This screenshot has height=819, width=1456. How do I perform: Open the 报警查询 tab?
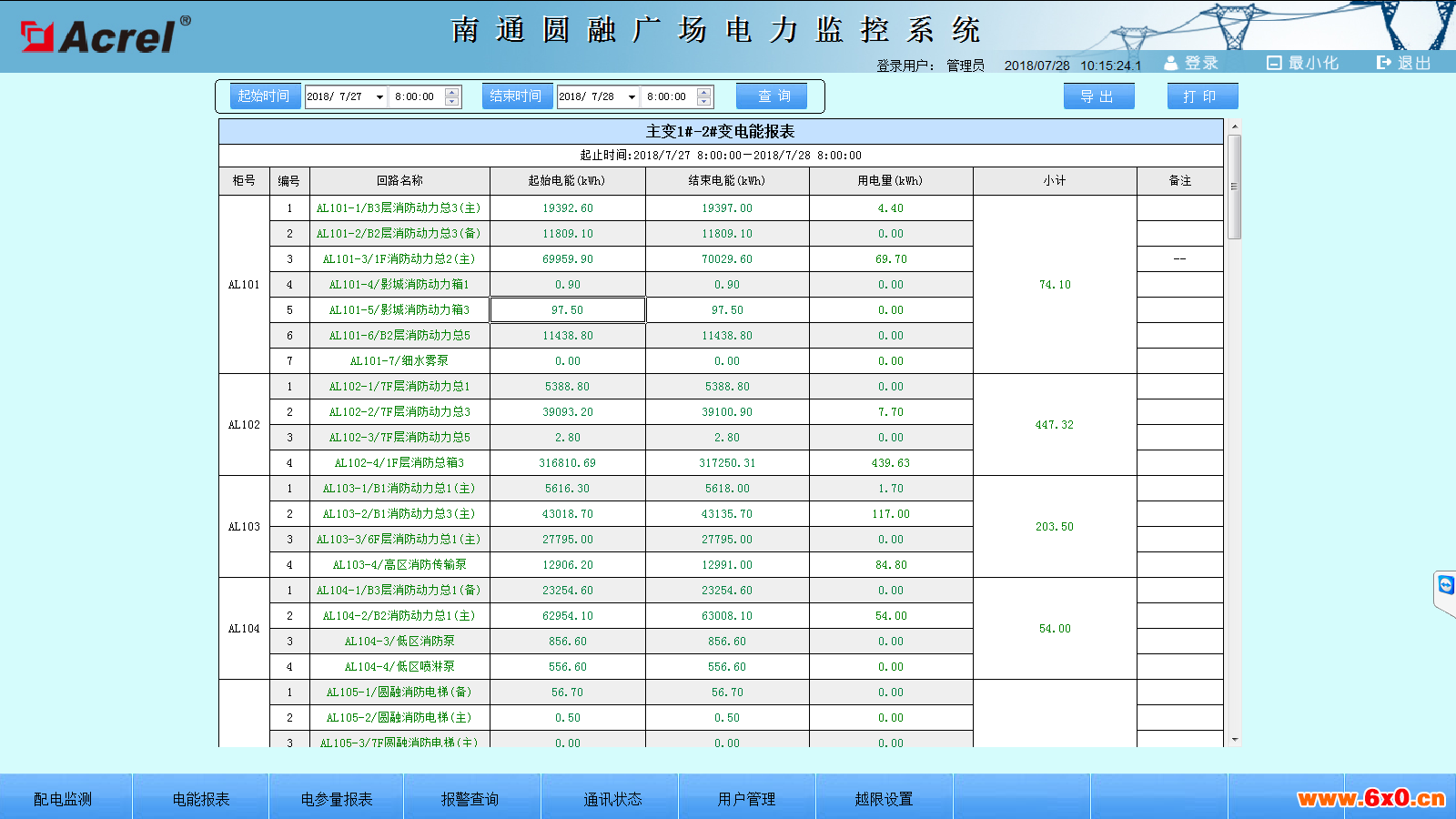[x=470, y=798]
